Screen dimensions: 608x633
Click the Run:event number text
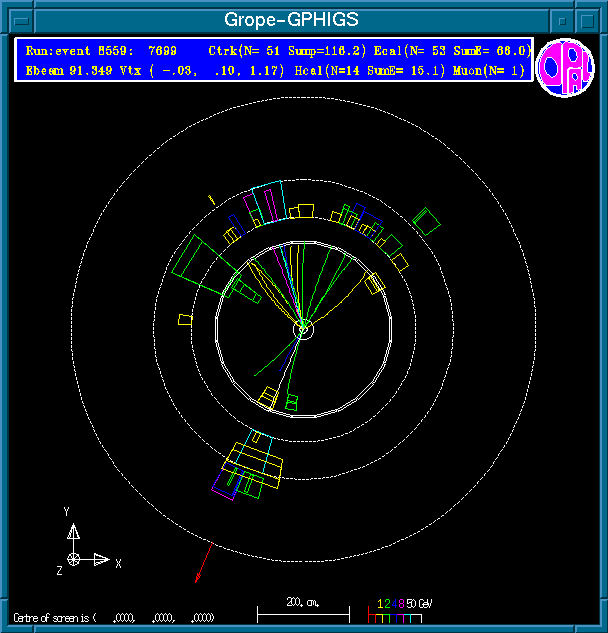[x=100, y=50]
